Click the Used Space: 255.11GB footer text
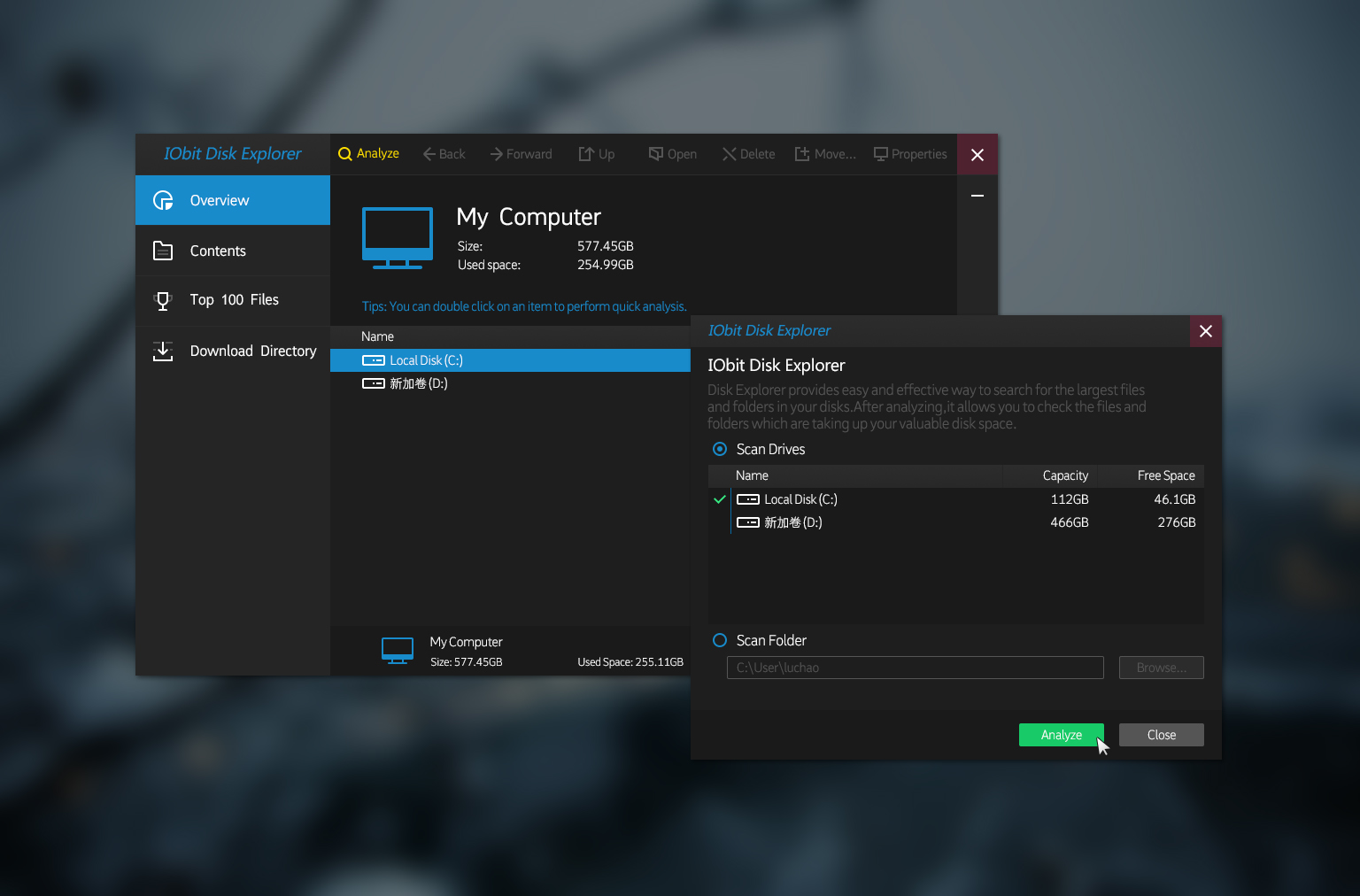The height and width of the screenshot is (896, 1360). 630,662
